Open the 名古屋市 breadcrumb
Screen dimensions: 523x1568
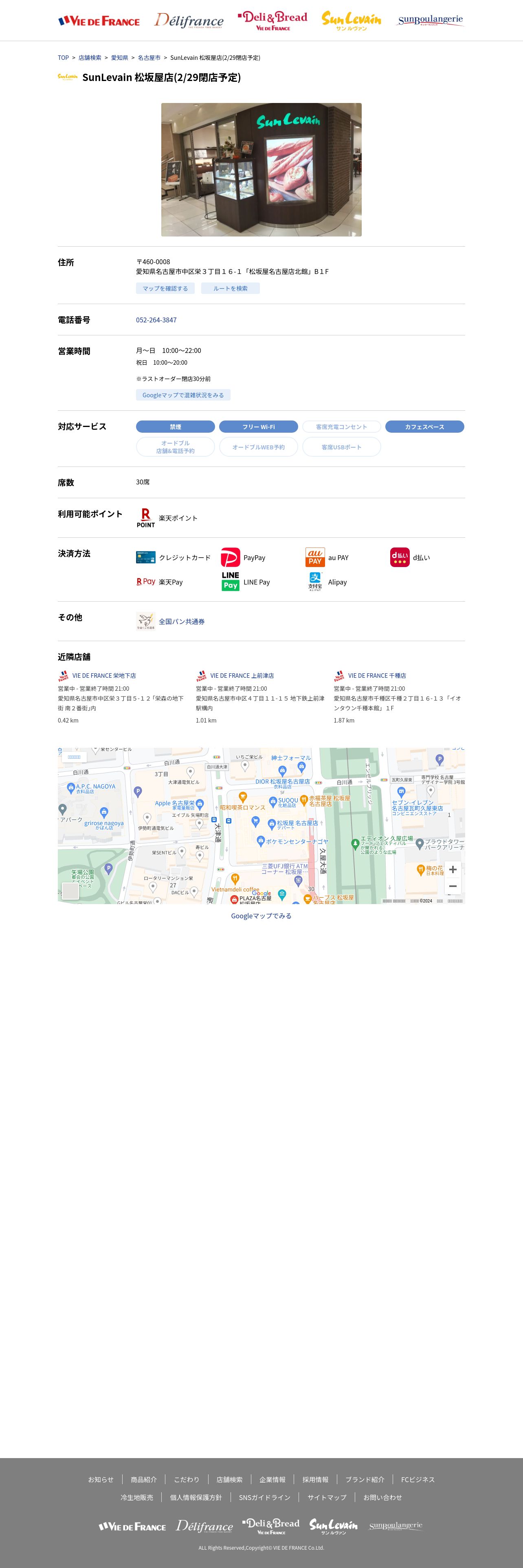click(149, 58)
